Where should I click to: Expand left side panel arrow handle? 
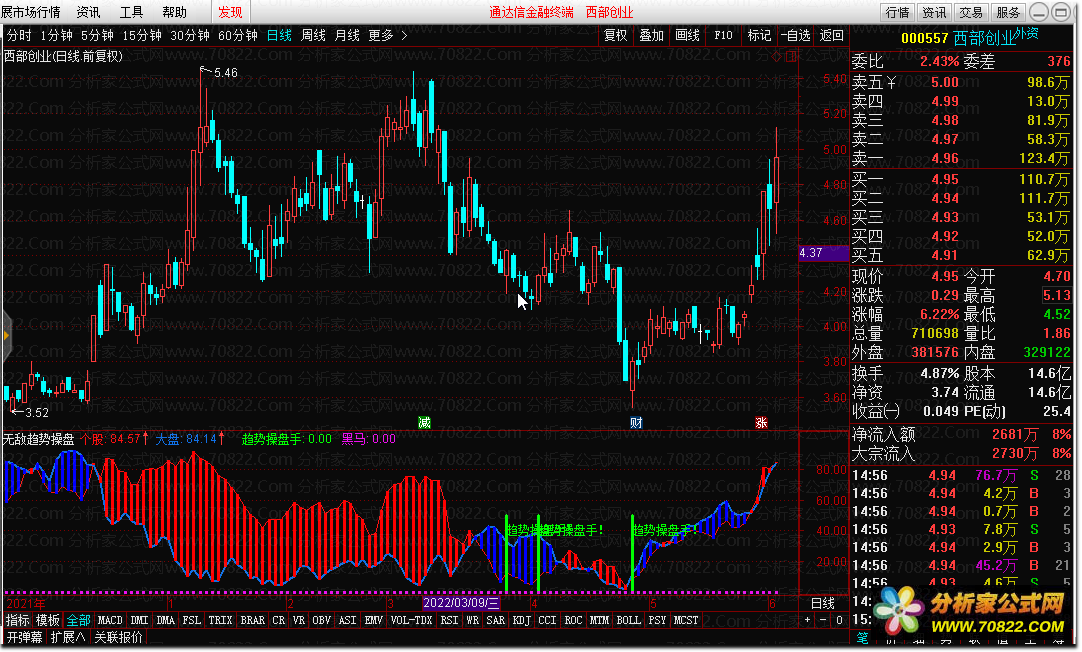coord(6,336)
